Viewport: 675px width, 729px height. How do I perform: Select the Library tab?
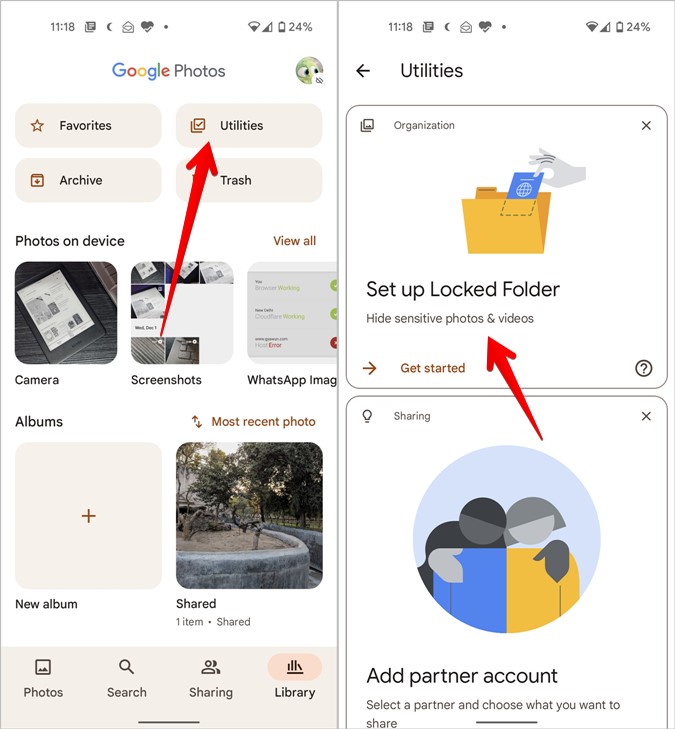[x=295, y=678]
